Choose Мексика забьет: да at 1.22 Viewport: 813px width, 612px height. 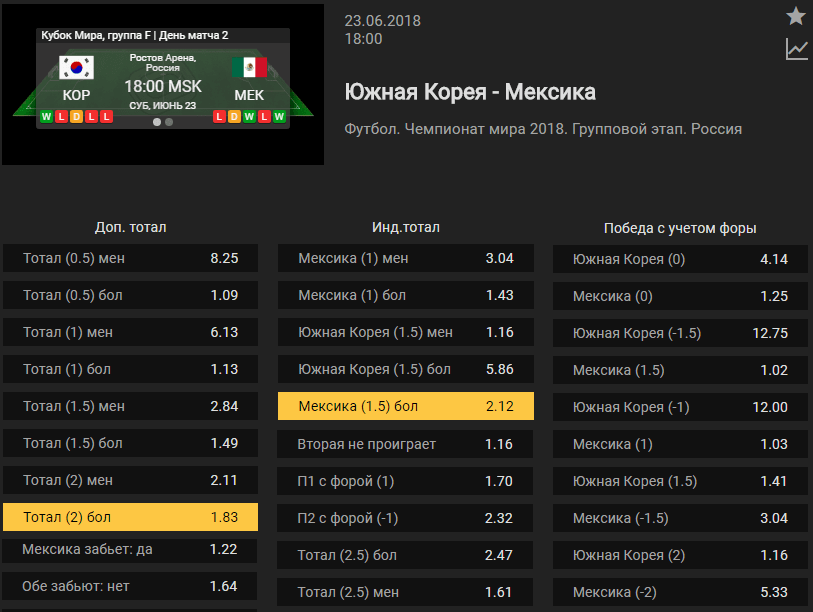[130, 550]
